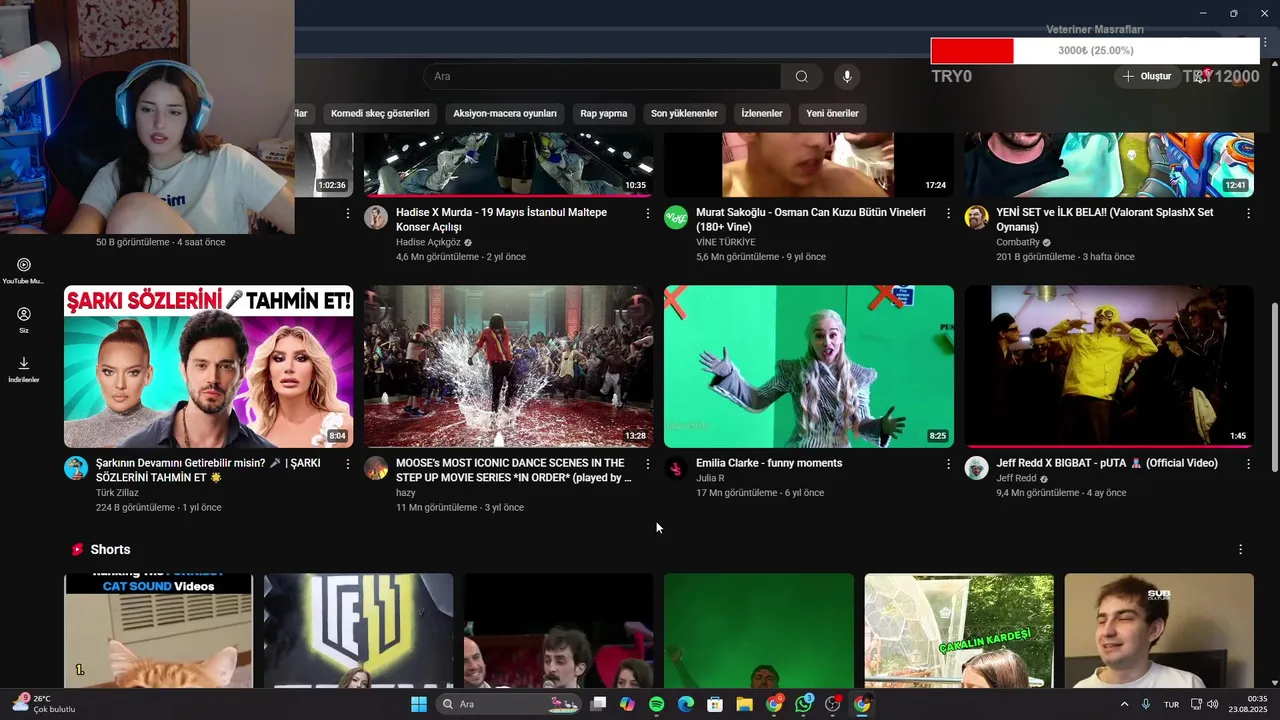Image resolution: width=1280 pixels, height=720 pixels.
Task: Go to Türk Zillaz channel name link
Action: [117, 492]
